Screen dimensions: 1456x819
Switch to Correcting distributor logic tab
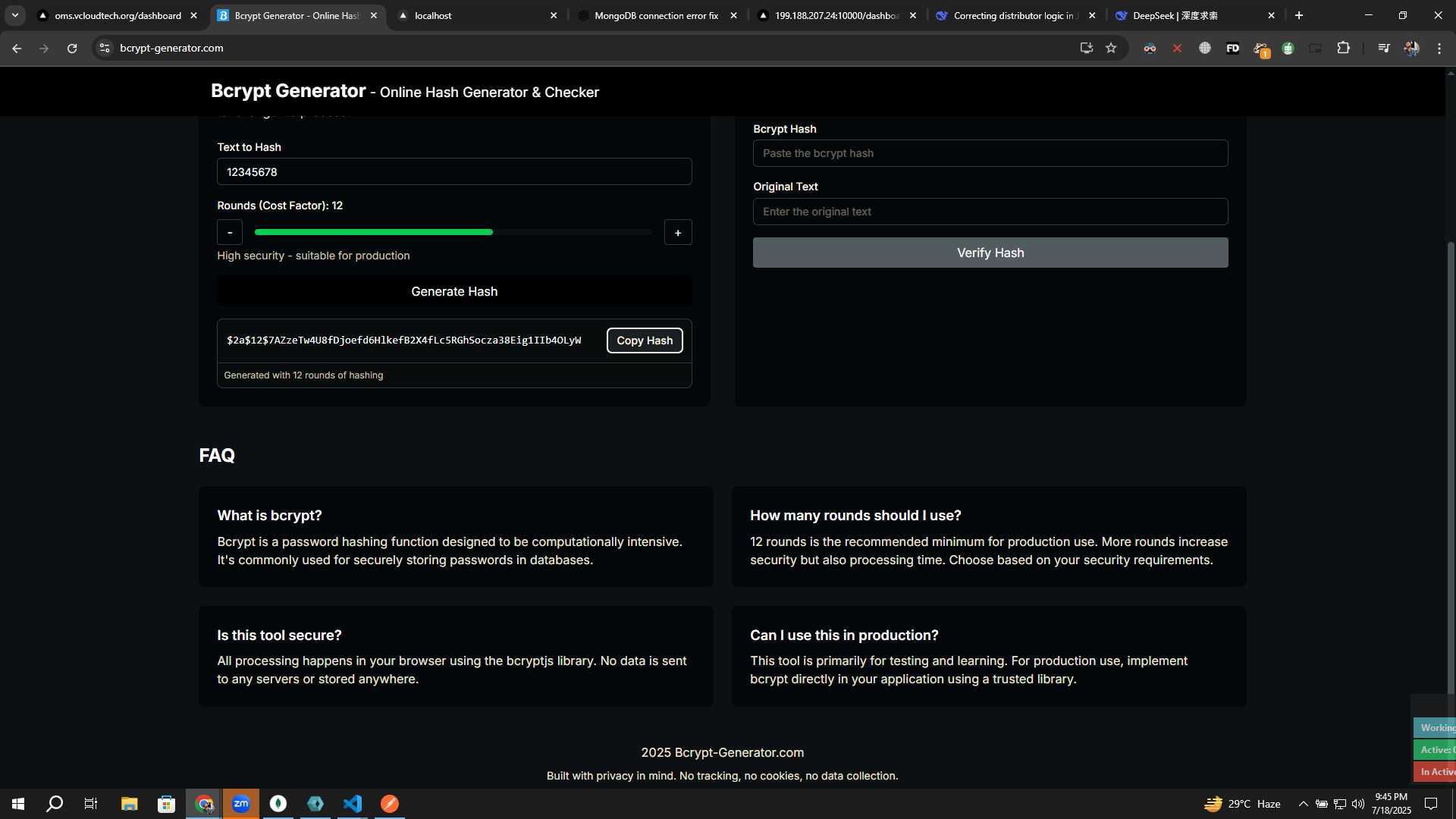pyautogui.click(x=1015, y=15)
